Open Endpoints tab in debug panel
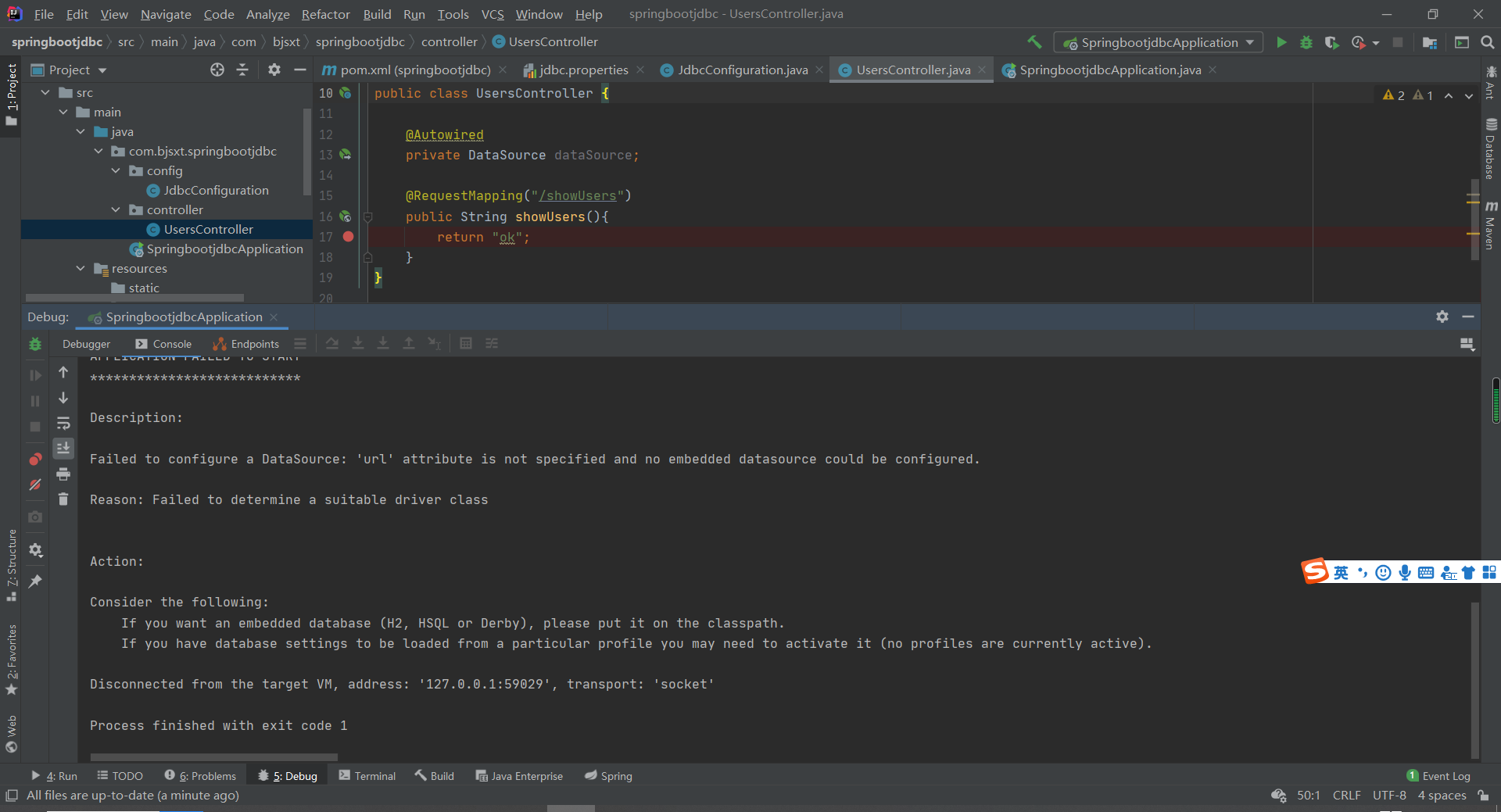The width and height of the screenshot is (1501, 812). (246, 344)
